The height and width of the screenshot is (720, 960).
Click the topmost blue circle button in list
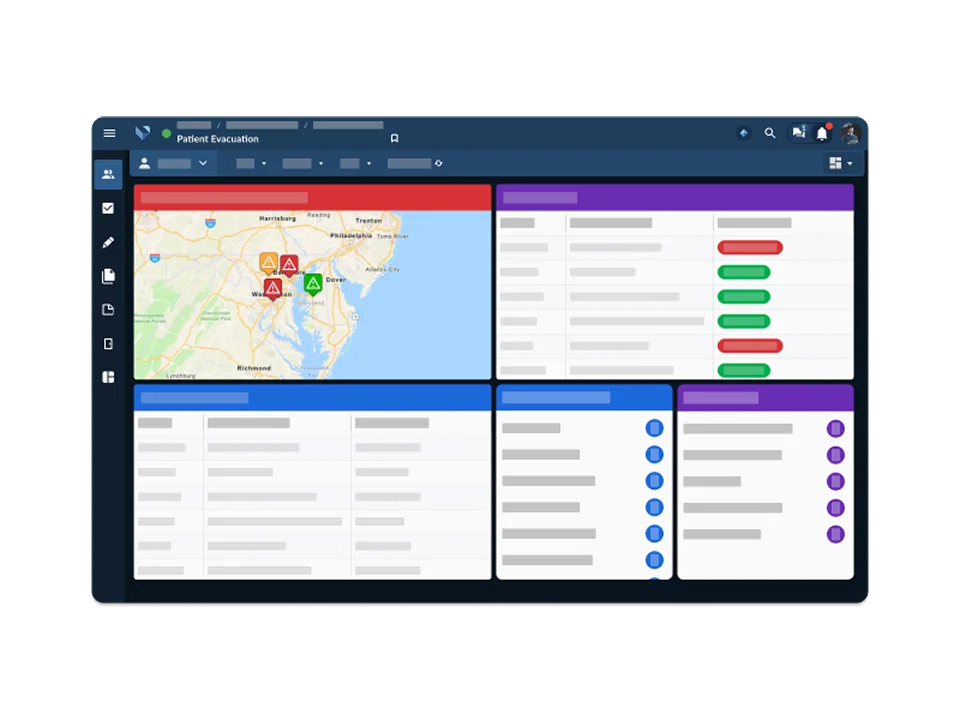[654, 428]
